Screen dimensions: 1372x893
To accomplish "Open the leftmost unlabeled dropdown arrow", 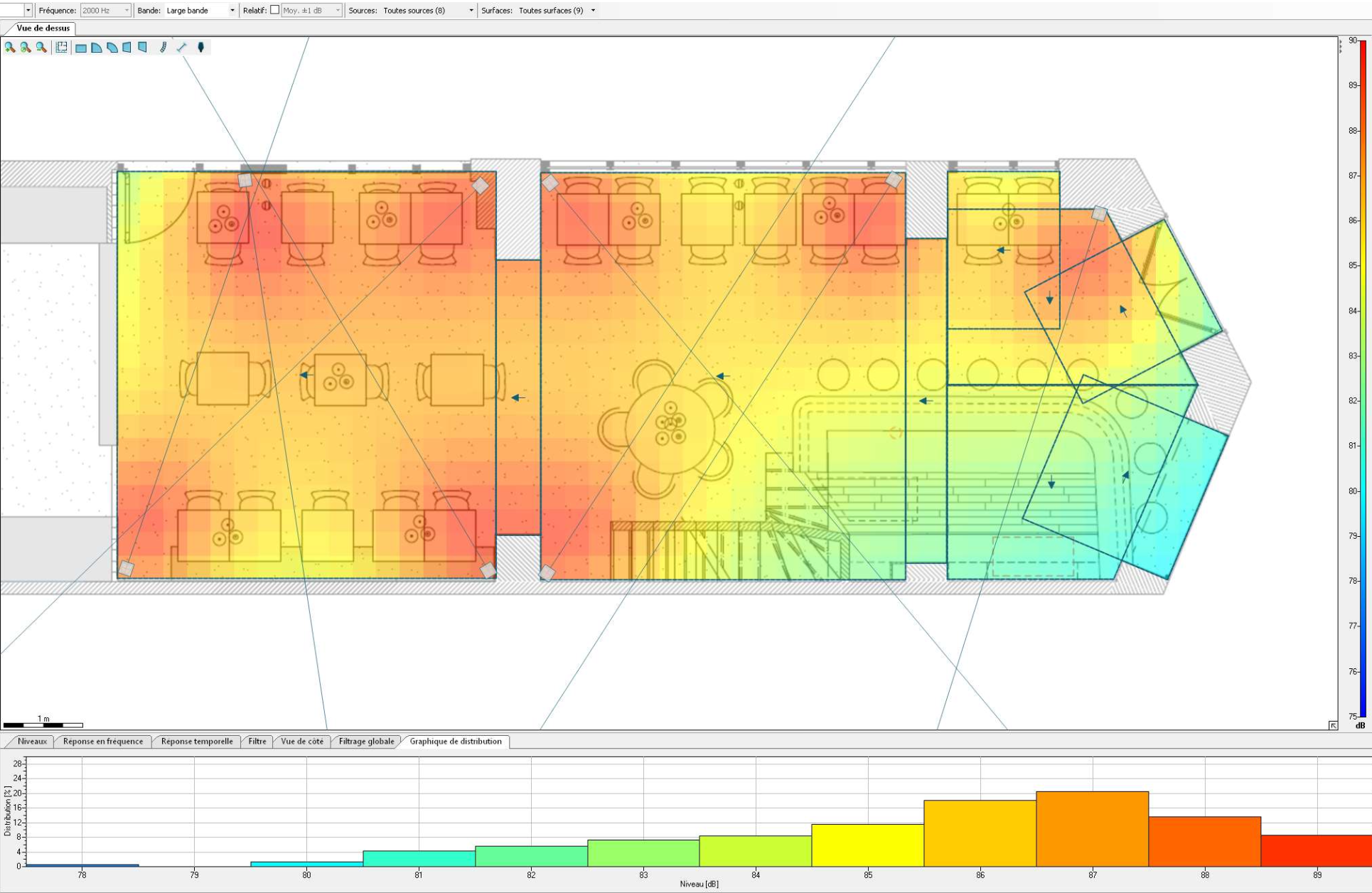I will (28, 11).
